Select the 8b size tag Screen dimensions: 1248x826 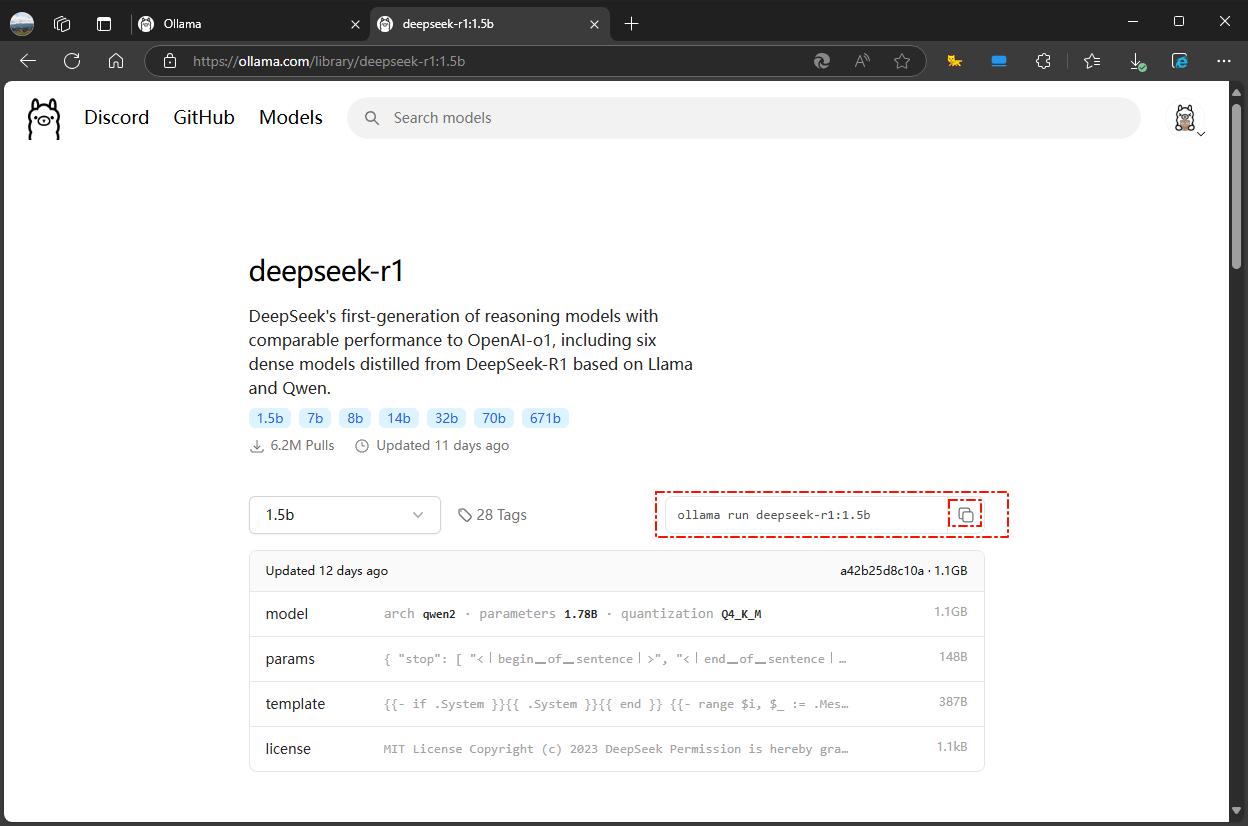pos(355,418)
